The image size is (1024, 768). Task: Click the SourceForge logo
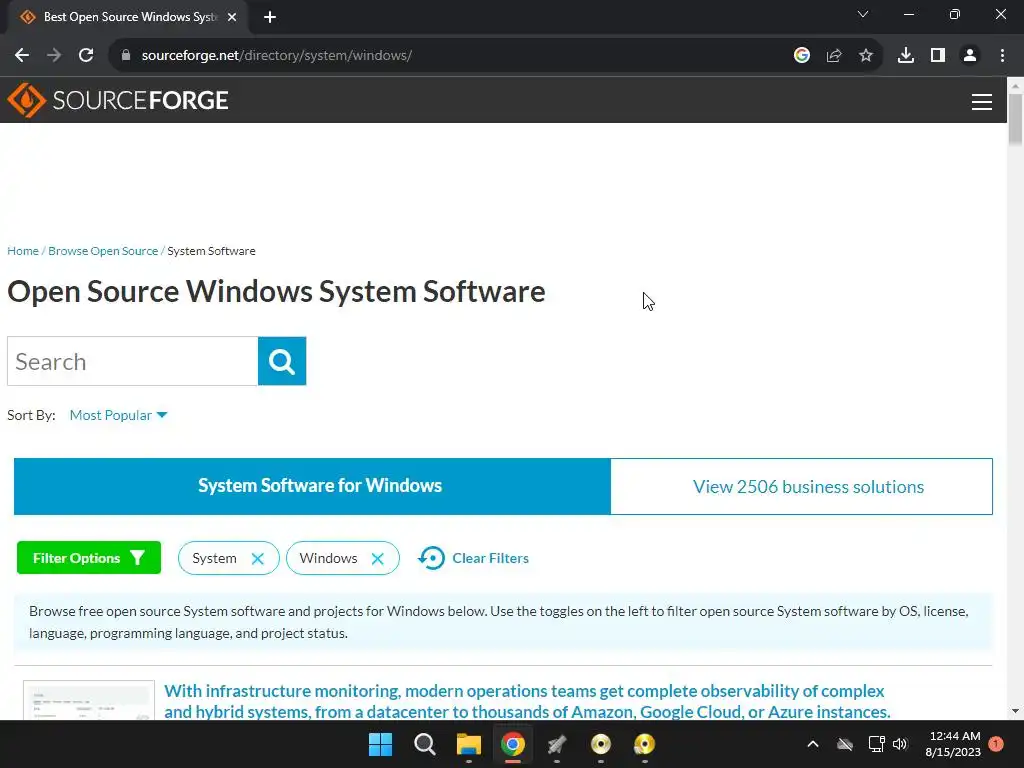click(x=118, y=100)
